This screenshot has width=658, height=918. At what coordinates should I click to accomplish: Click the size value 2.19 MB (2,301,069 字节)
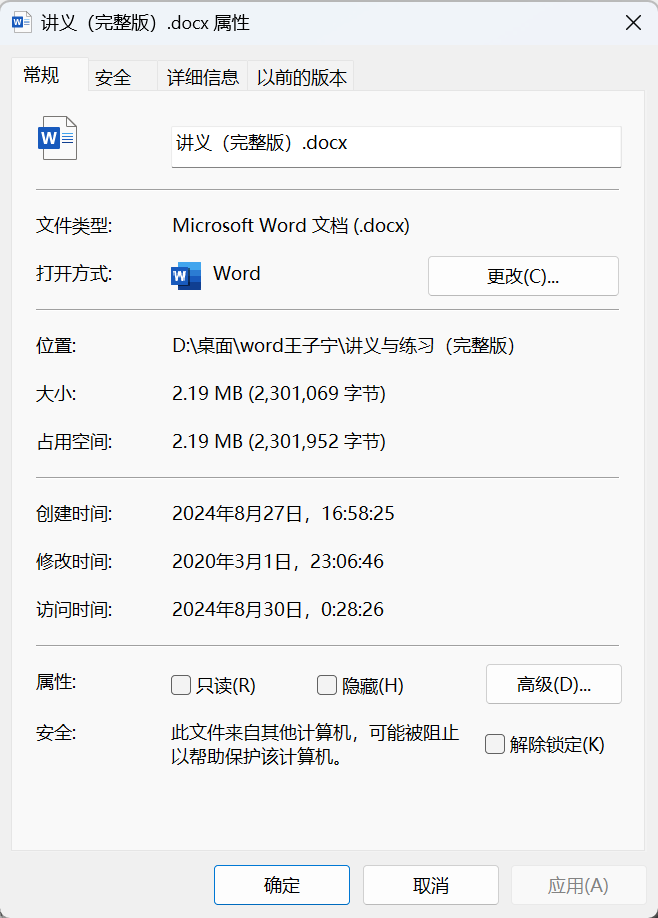[279, 393]
